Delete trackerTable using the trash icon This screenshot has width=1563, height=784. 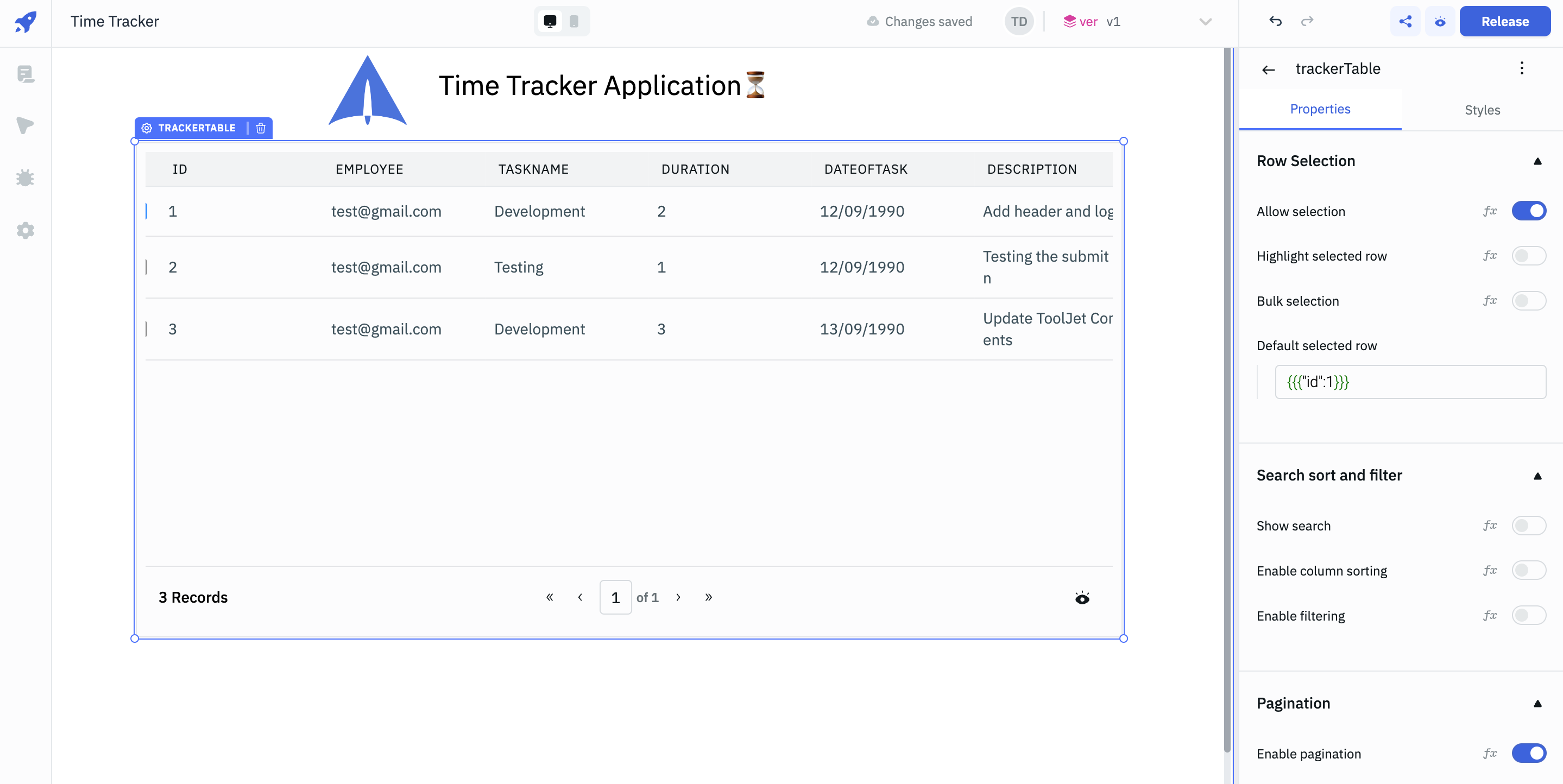[261, 128]
